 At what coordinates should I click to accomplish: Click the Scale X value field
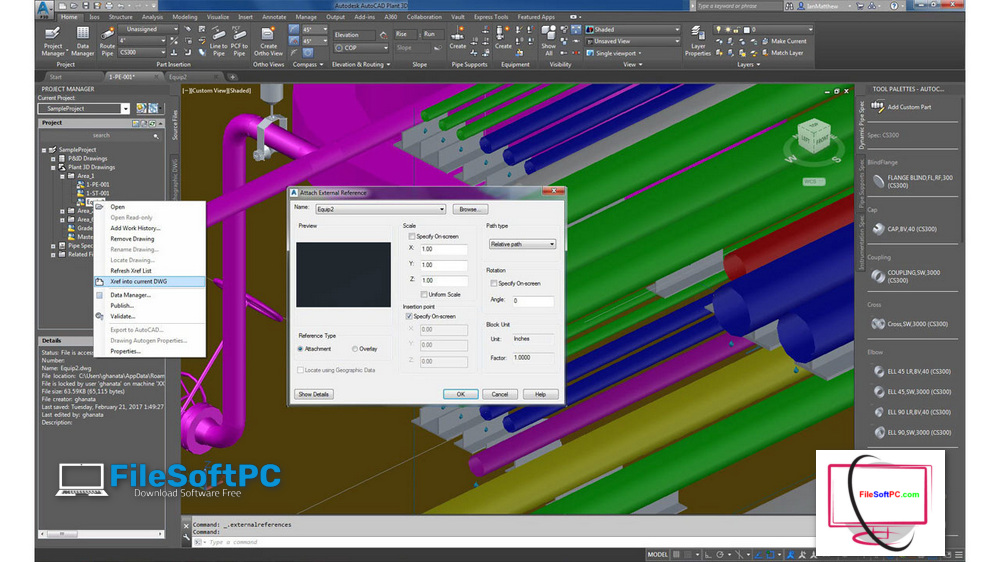click(x=443, y=249)
